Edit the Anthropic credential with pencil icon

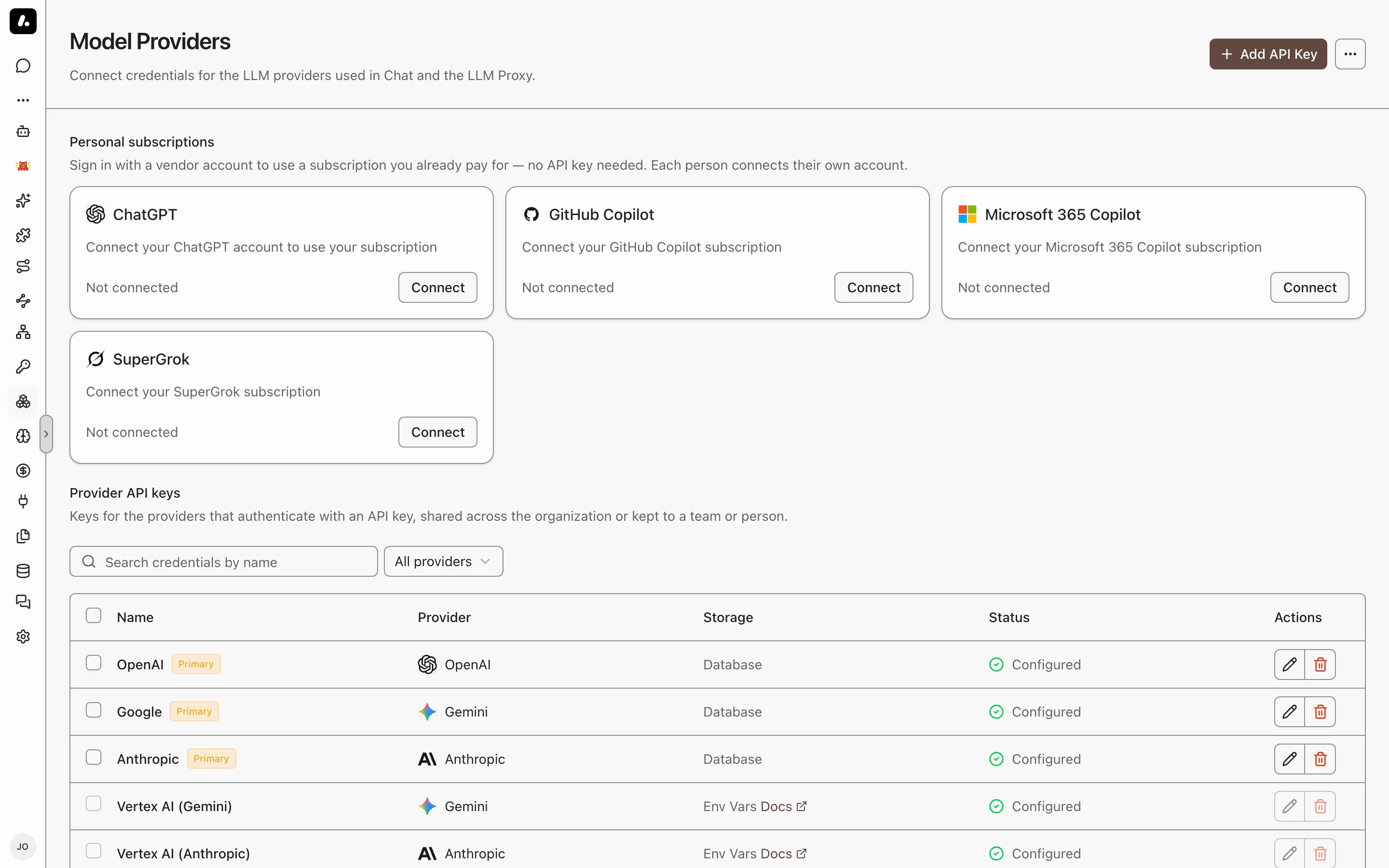[1289, 759]
